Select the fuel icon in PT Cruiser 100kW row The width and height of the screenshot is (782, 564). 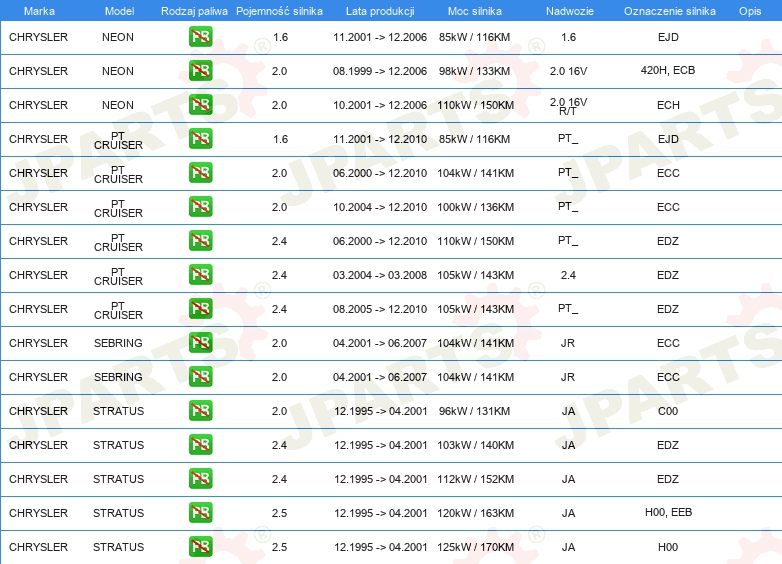pos(200,207)
